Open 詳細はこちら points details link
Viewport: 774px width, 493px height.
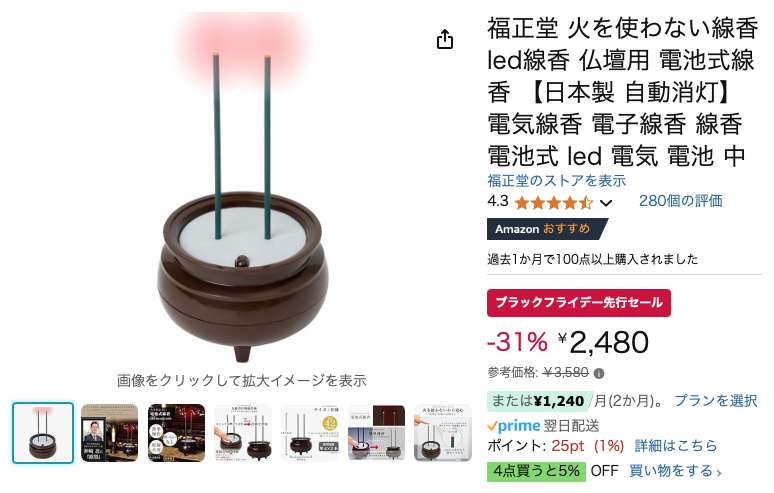click(x=675, y=446)
